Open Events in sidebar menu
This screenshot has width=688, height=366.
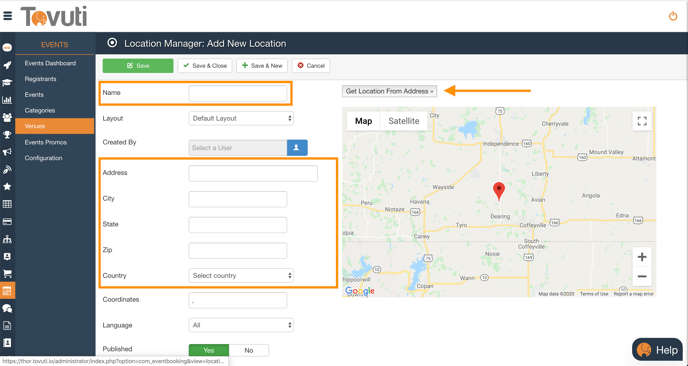pos(34,95)
